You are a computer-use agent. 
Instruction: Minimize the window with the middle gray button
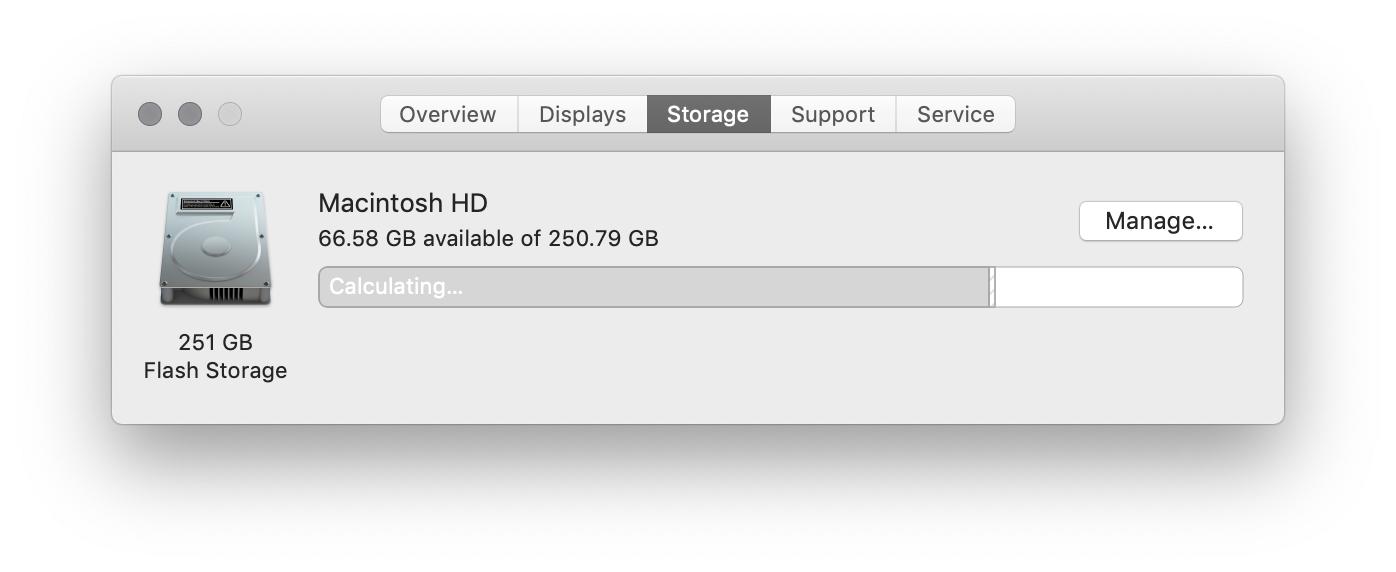click(x=190, y=114)
